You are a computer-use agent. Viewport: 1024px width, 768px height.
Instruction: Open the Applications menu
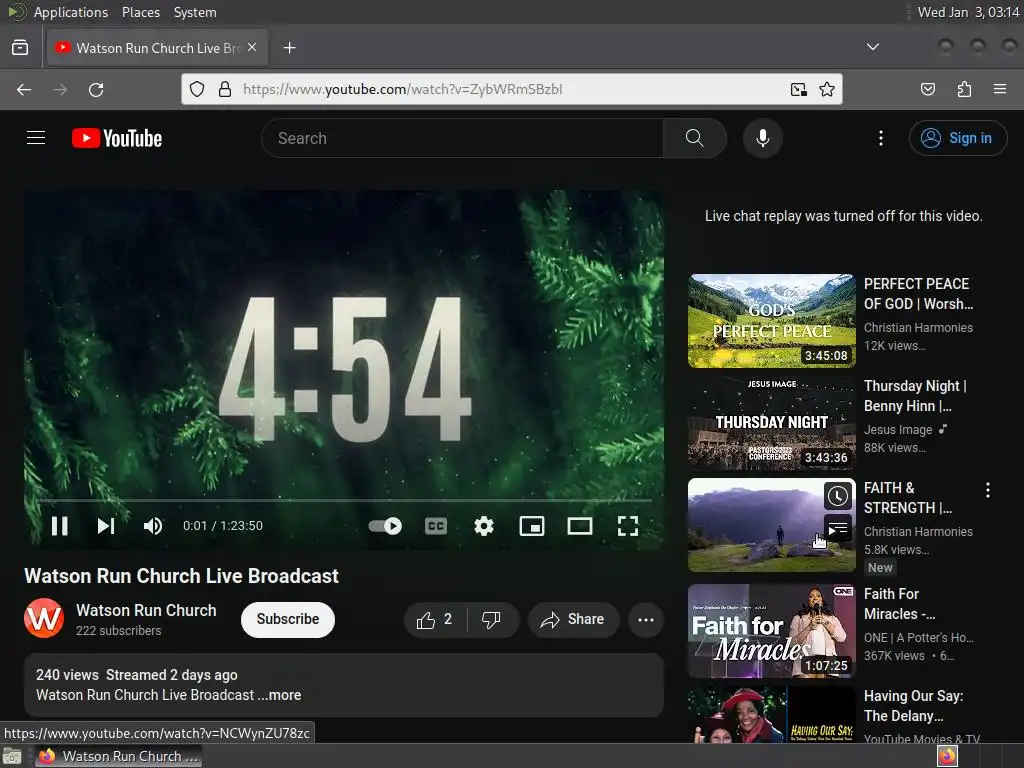71,12
